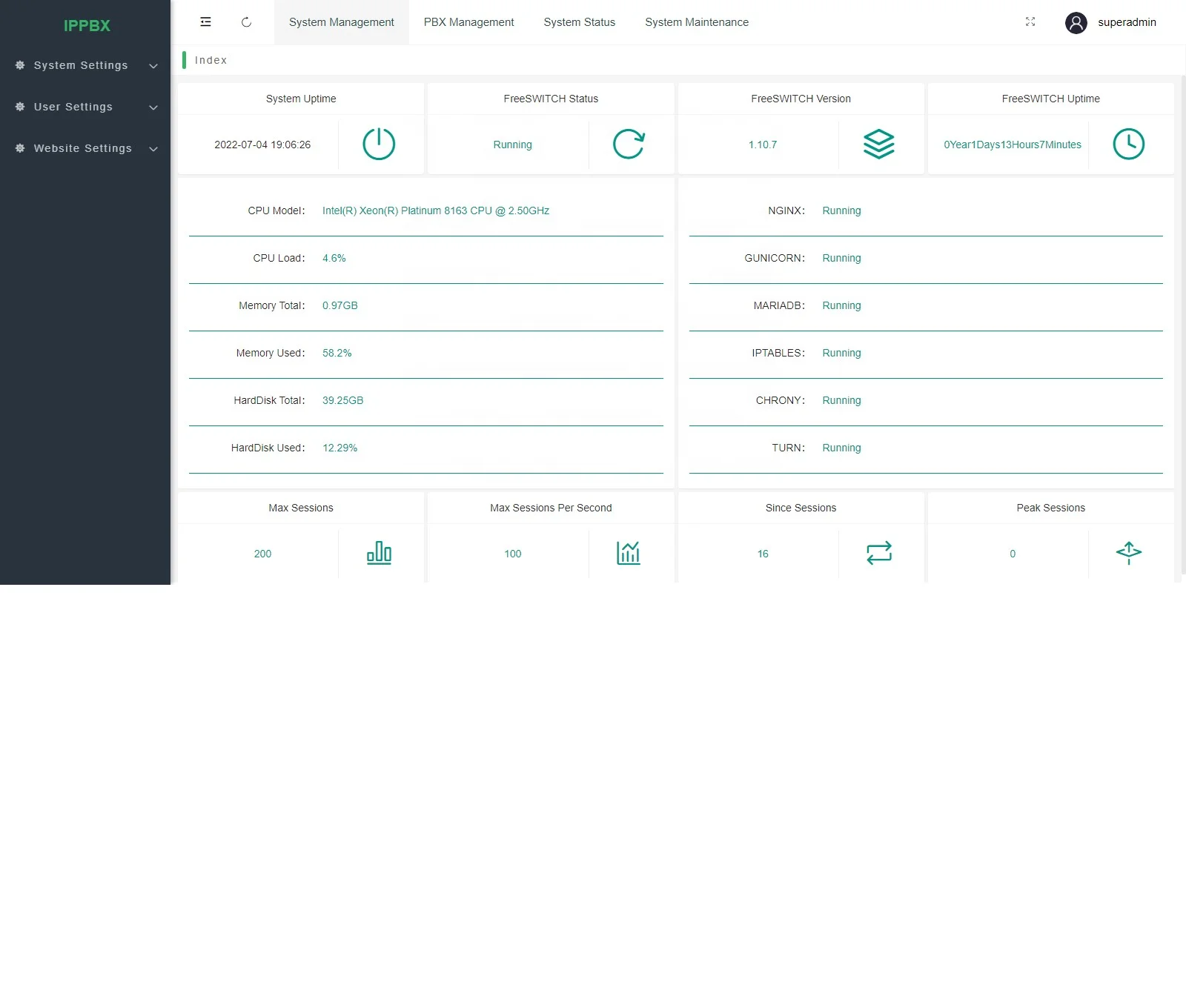Click the Since Sessions loop arrows icon

tap(879, 553)
